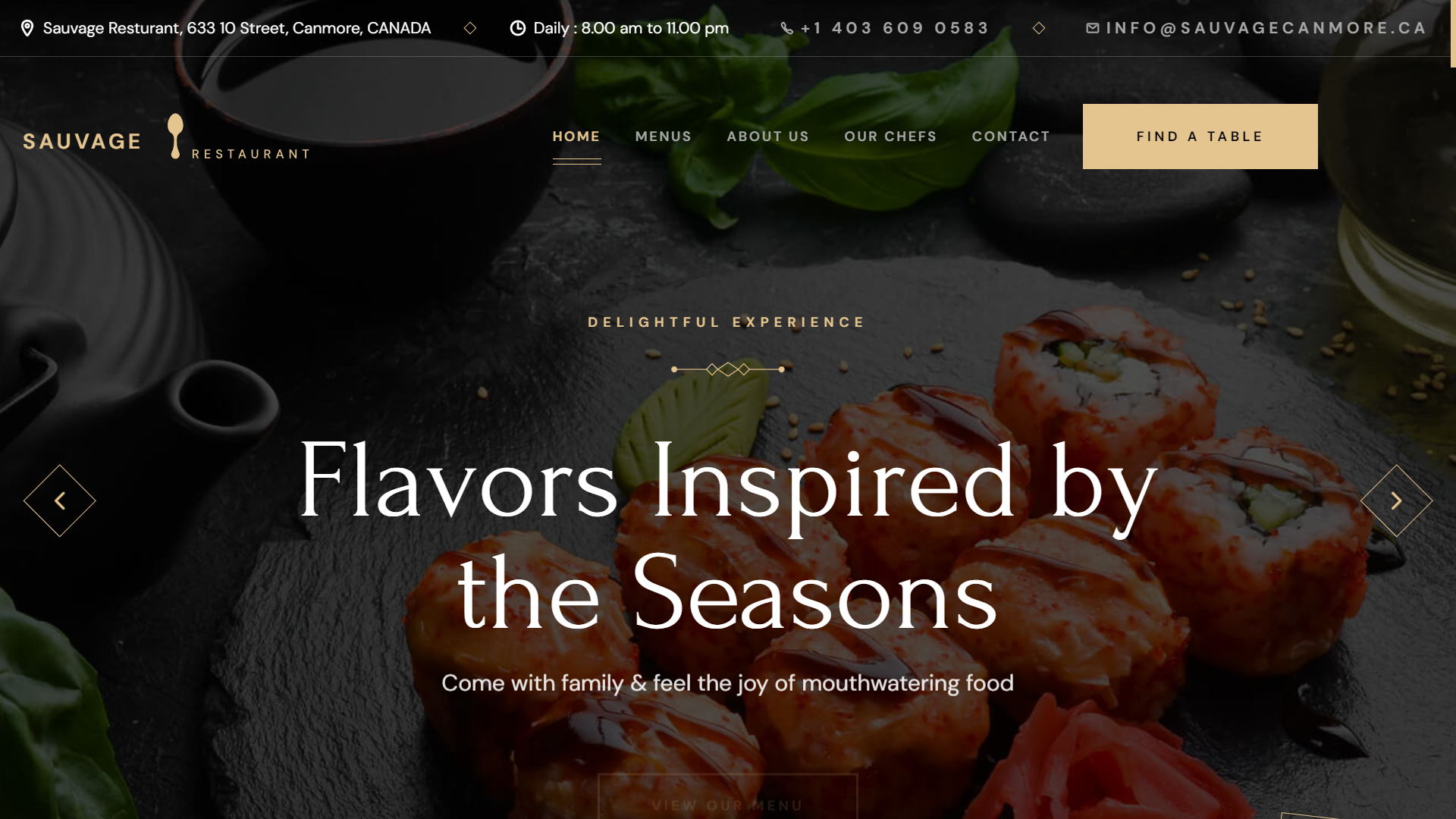Open the Home menu item
This screenshot has height=819, width=1456.
coord(576,136)
